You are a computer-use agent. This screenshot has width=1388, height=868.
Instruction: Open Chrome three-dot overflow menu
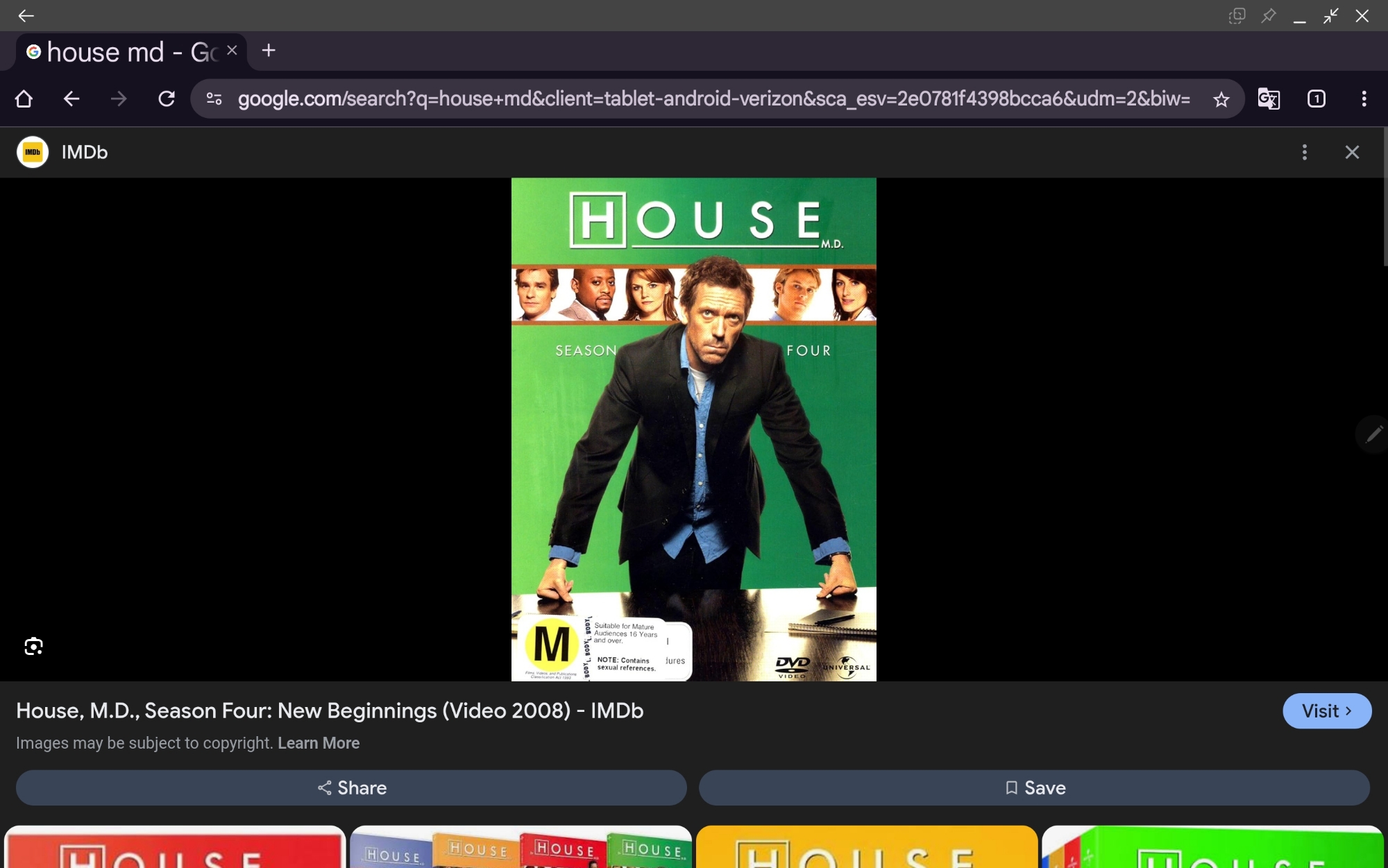pyautogui.click(x=1364, y=99)
